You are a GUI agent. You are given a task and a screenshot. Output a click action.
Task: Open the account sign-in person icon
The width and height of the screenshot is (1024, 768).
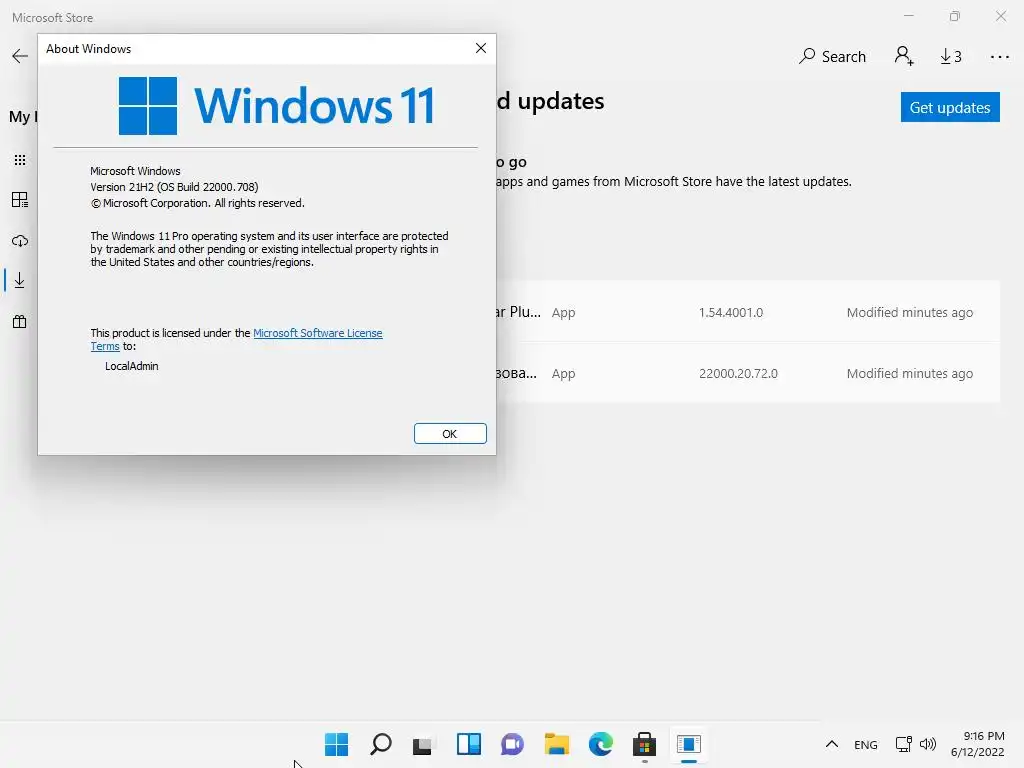point(904,56)
